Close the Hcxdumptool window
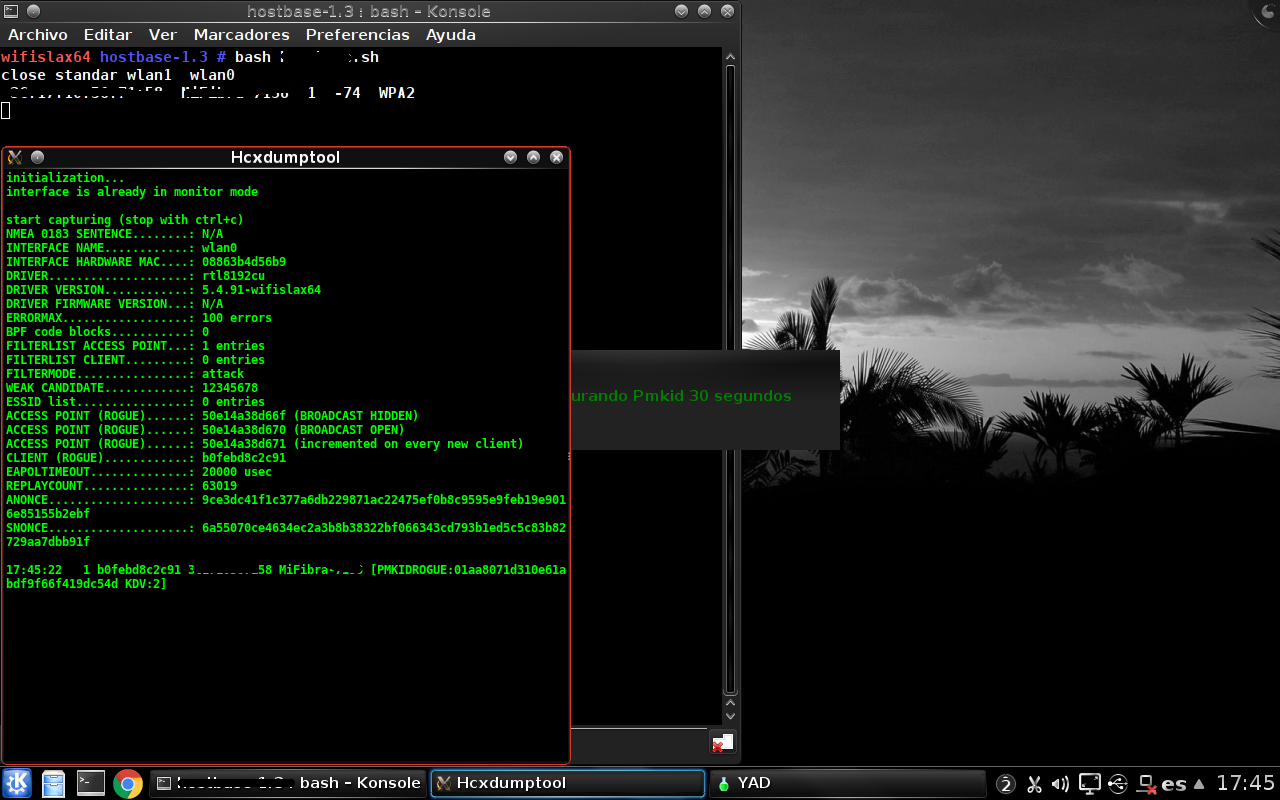The height and width of the screenshot is (800, 1280). pos(556,157)
